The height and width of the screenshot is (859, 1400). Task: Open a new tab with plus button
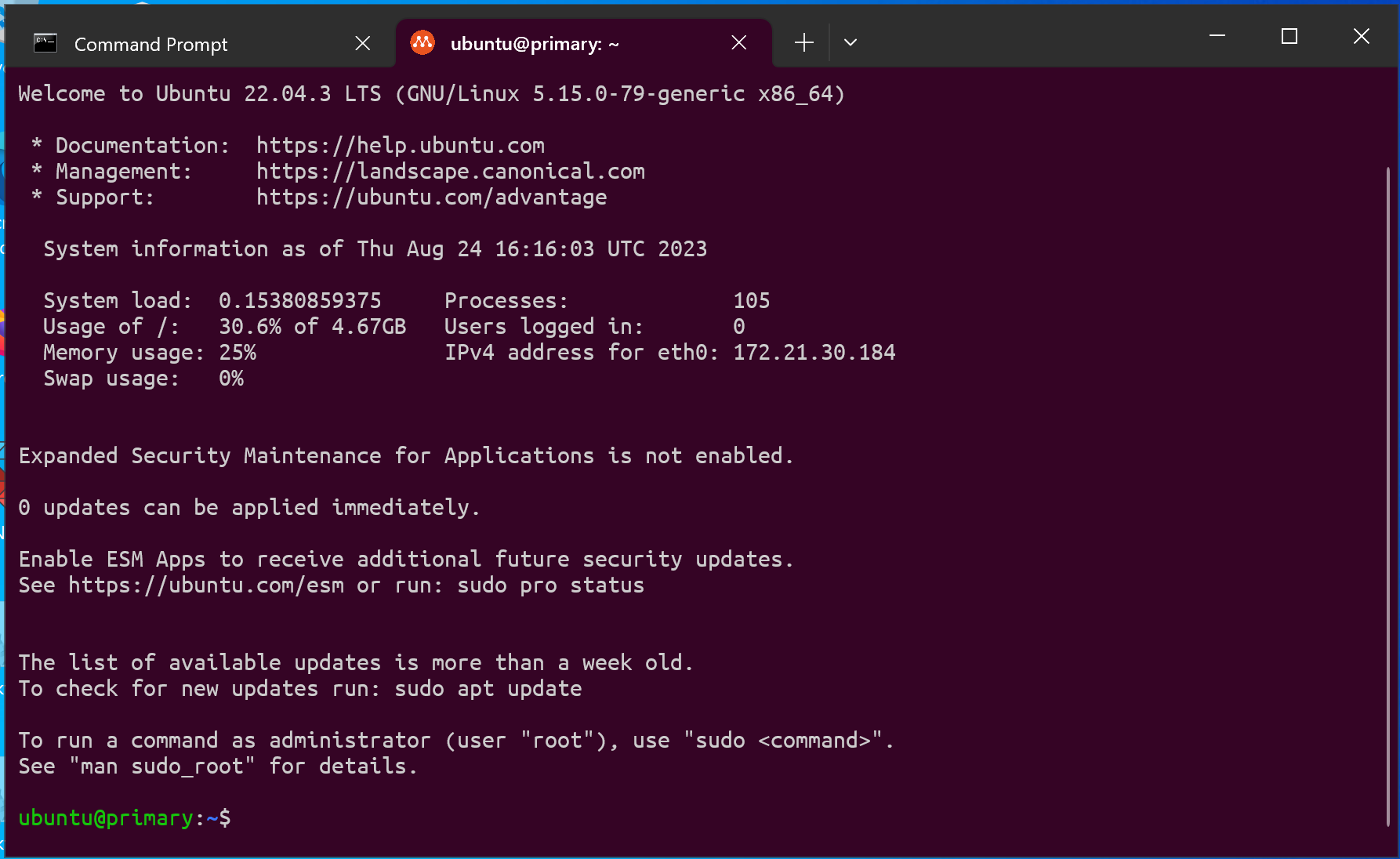pyautogui.click(x=803, y=43)
